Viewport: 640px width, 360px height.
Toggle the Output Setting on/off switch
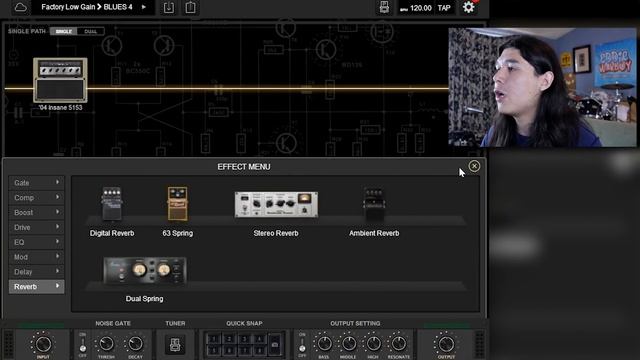pos(302,345)
